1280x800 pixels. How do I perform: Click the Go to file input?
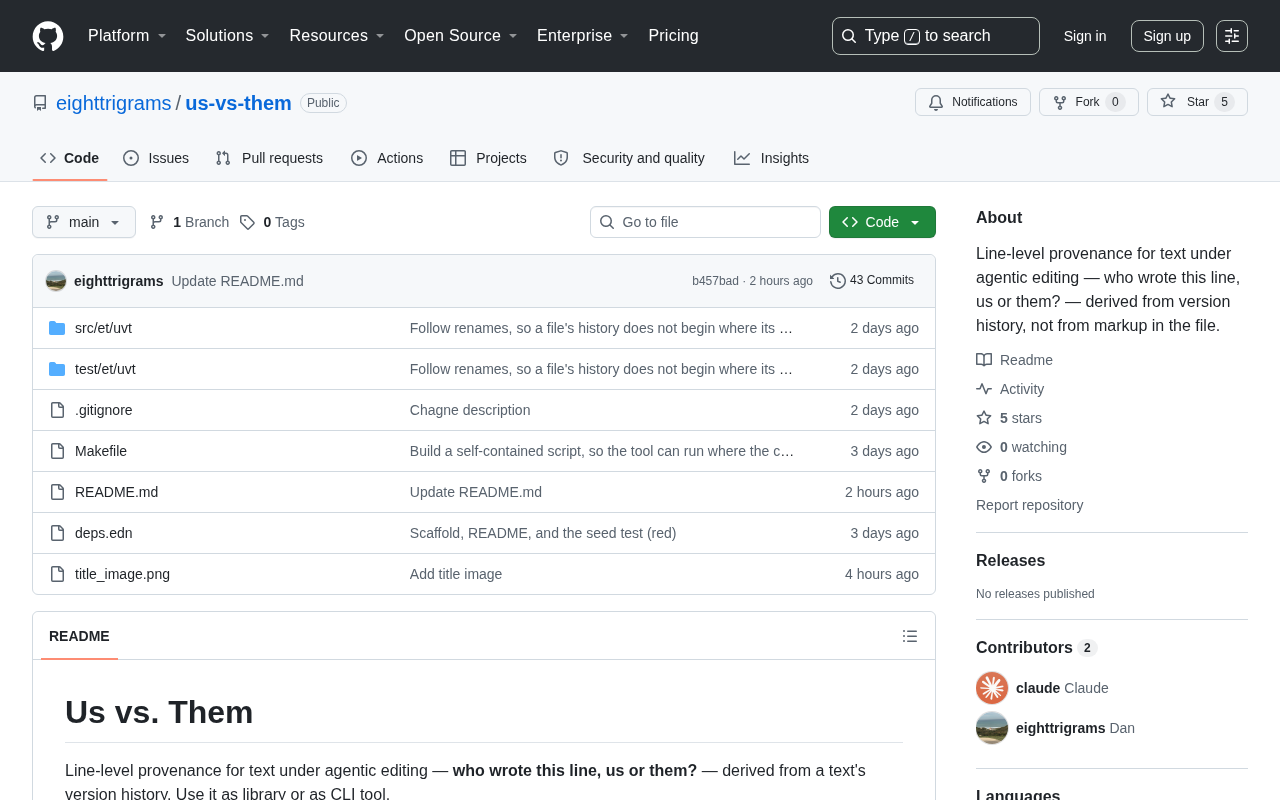pos(705,222)
